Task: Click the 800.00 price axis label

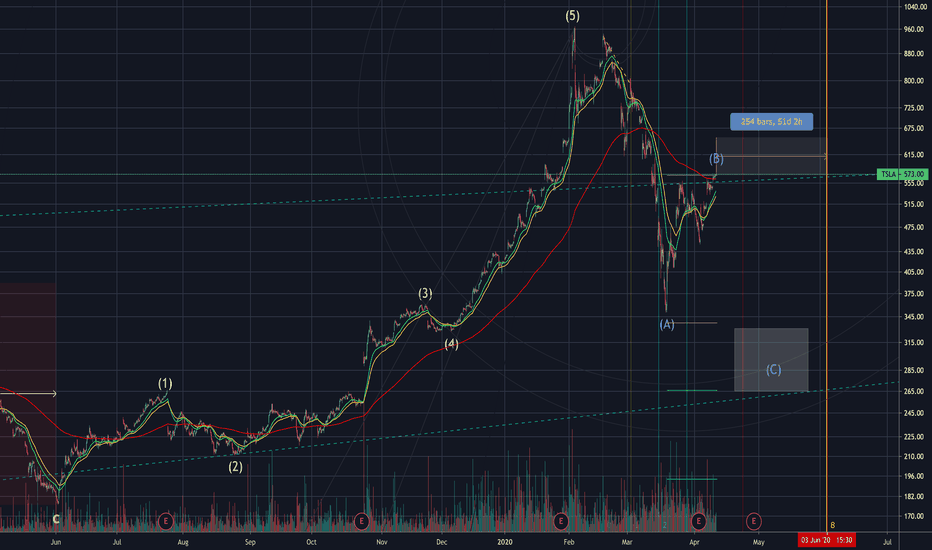Action: [x=914, y=81]
